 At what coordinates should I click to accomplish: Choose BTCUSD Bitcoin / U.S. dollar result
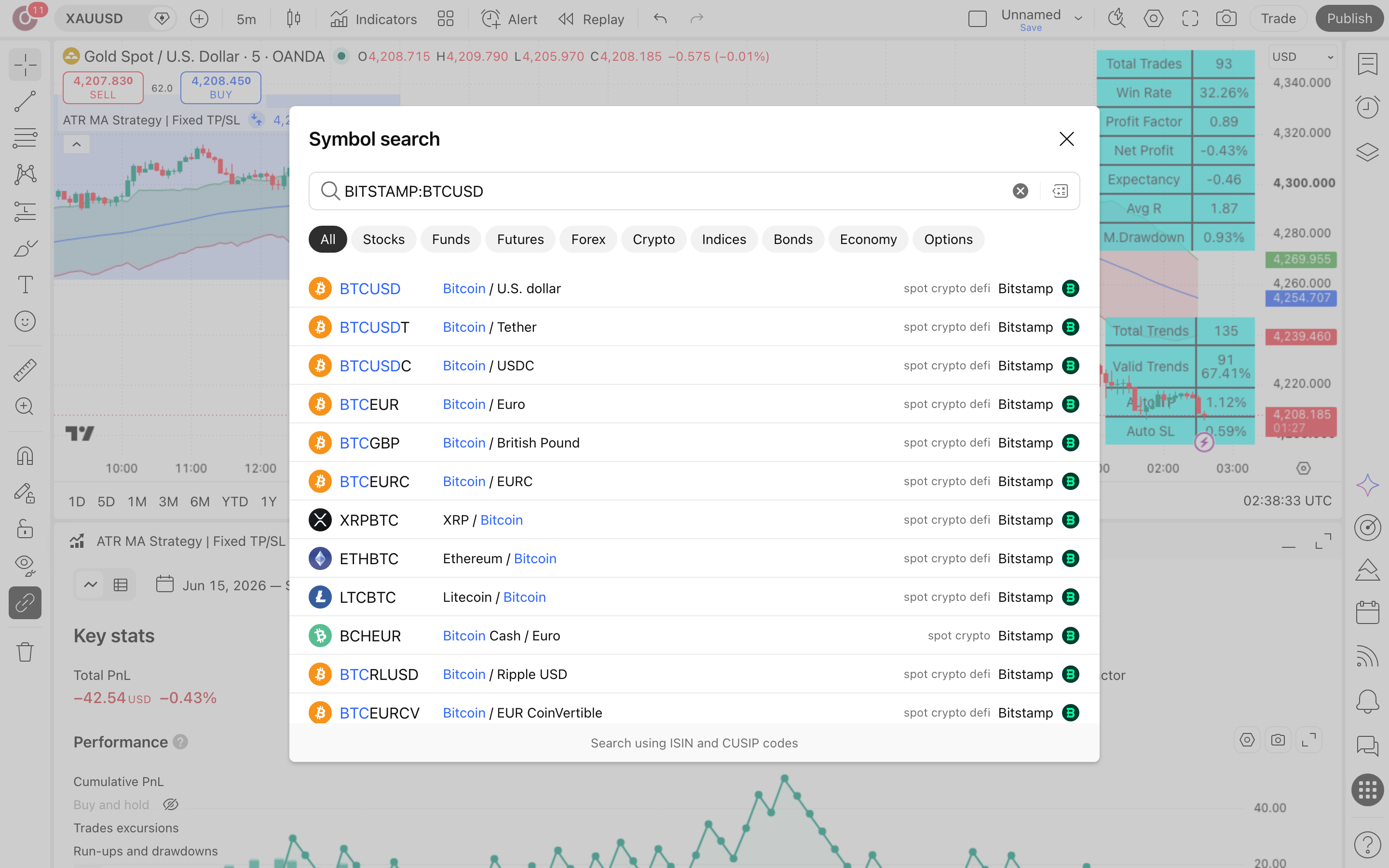[694, 288]
